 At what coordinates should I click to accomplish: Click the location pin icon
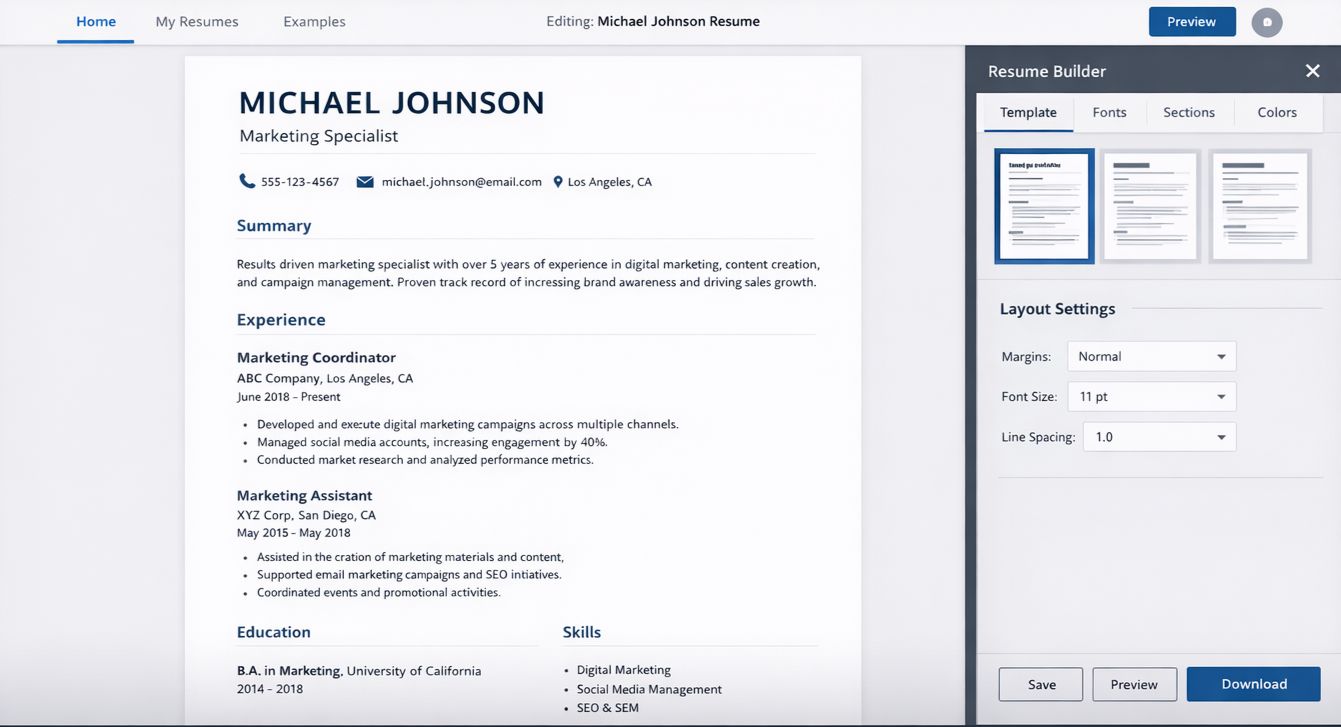coord(558,182)
